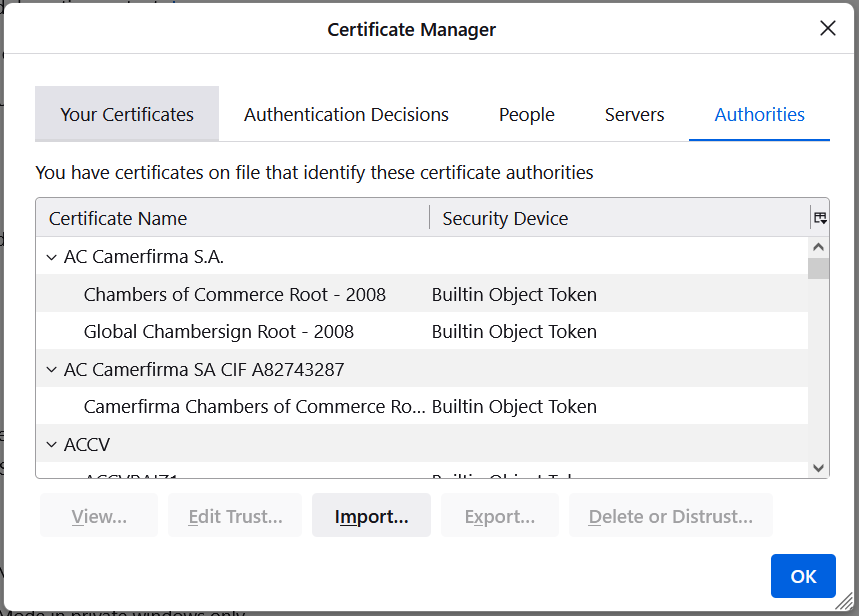Select Global Chambersign Root - 2008 row
Viewport: 859px width, 616px height.
[x=219, y=332]
